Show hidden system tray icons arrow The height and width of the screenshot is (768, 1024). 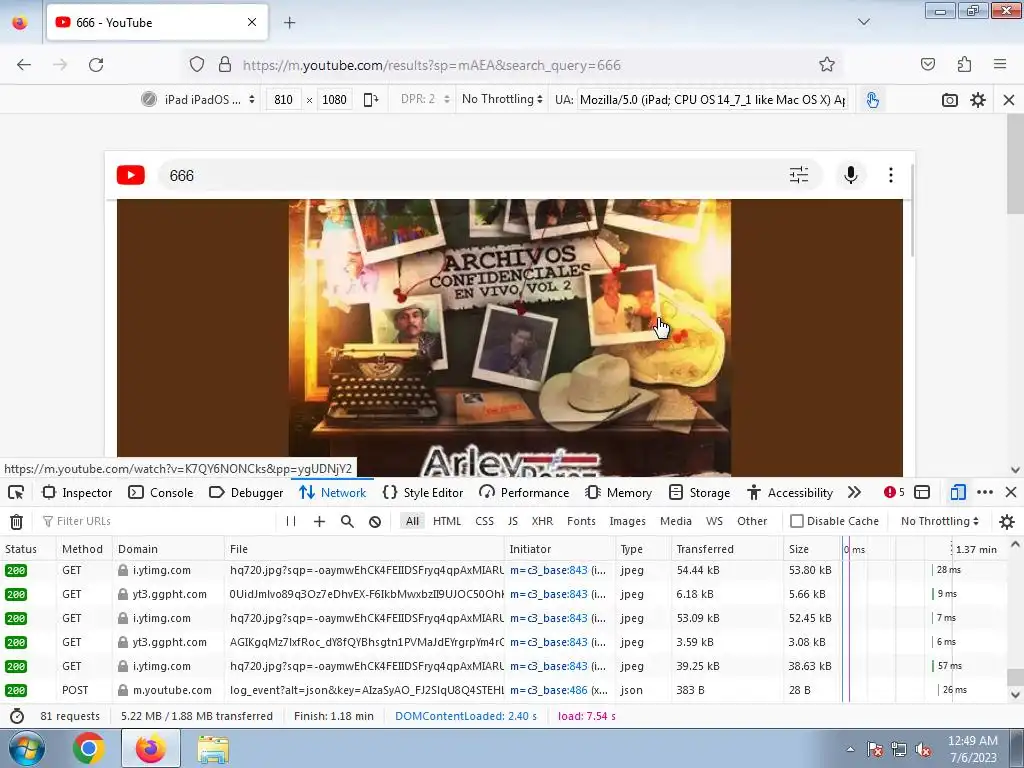[x=850, y=749]
